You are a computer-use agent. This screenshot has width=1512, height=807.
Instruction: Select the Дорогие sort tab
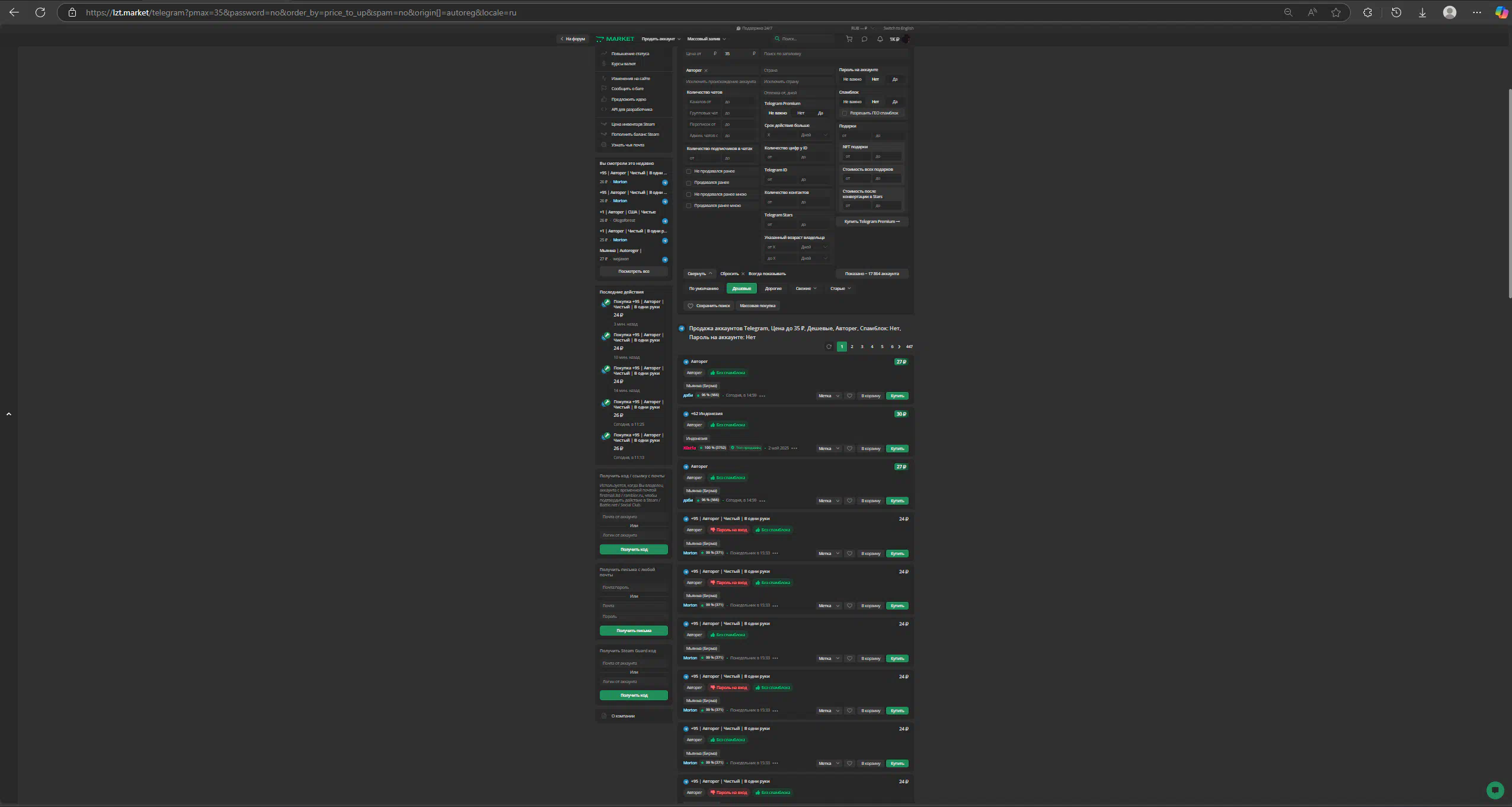(x=773, y=289)
